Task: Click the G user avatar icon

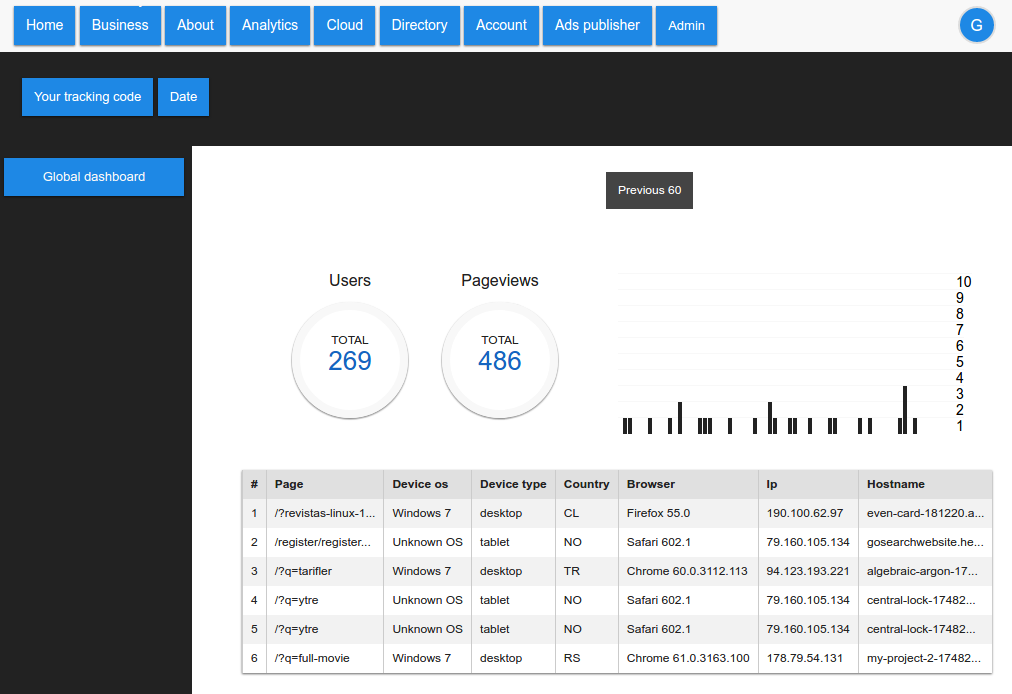Action: click(x=976, y=26)
